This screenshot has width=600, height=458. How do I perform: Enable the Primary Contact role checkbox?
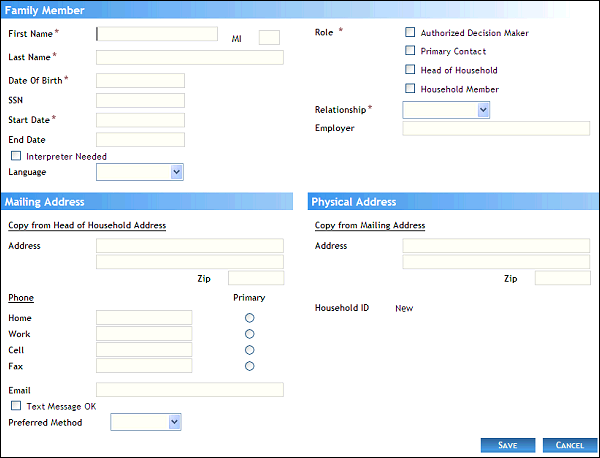coord(410,51)
